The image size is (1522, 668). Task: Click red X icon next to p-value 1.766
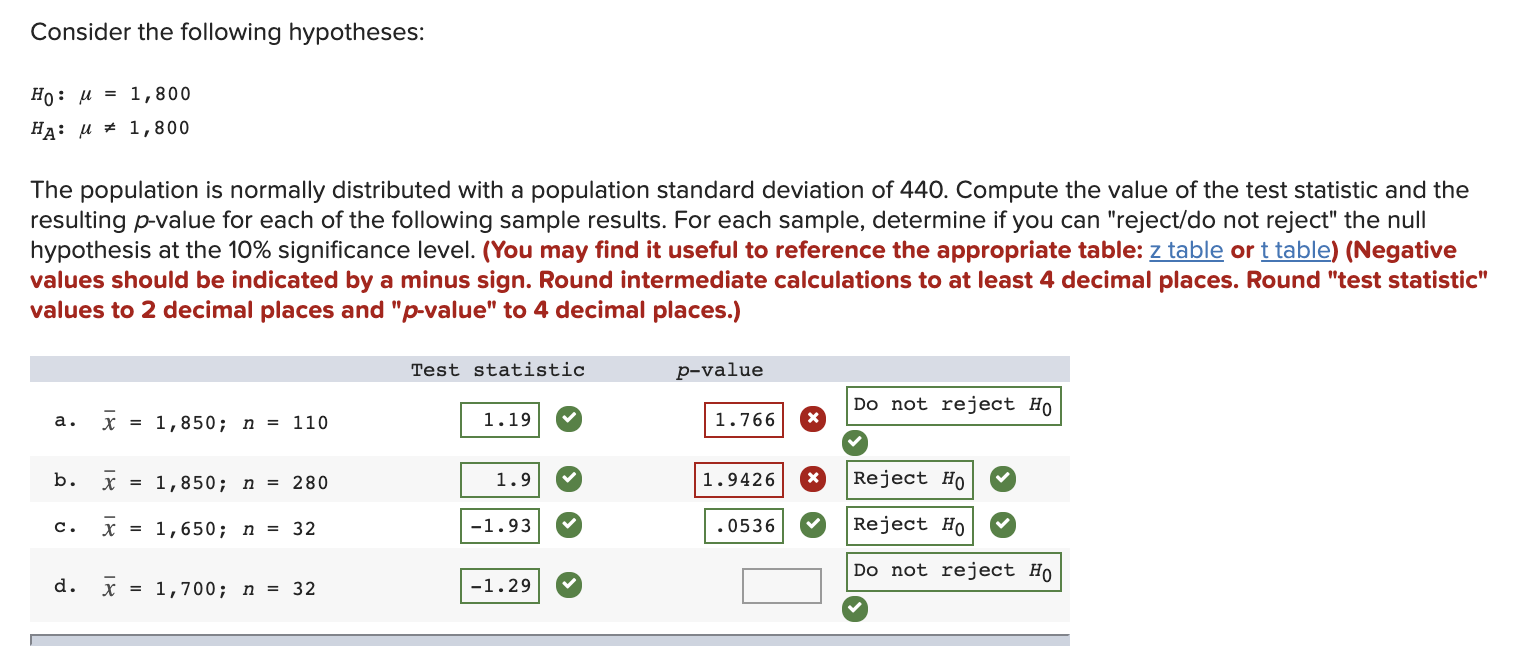click(811, 419)
